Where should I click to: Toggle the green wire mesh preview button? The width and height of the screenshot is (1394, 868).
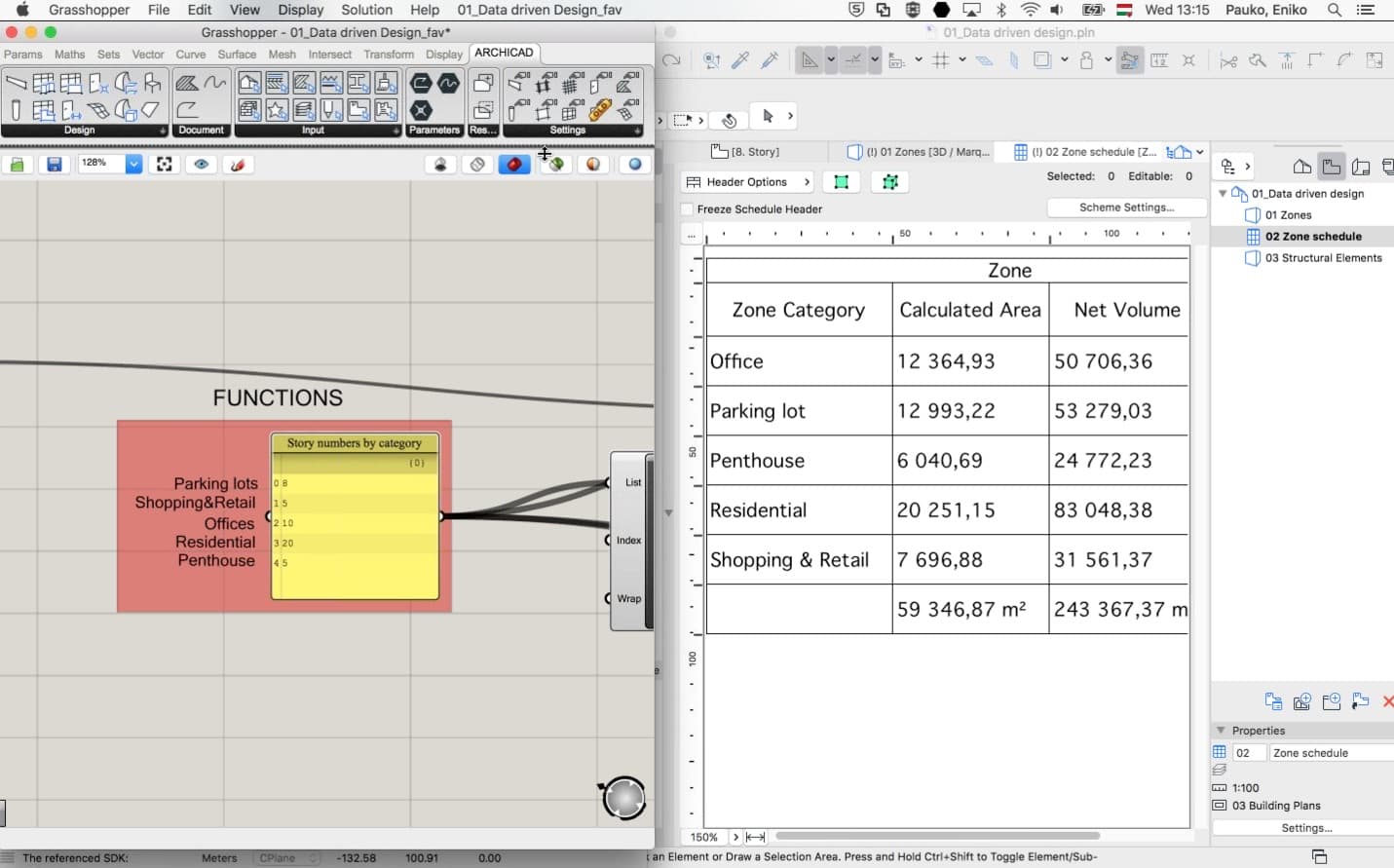click(555, 165)
